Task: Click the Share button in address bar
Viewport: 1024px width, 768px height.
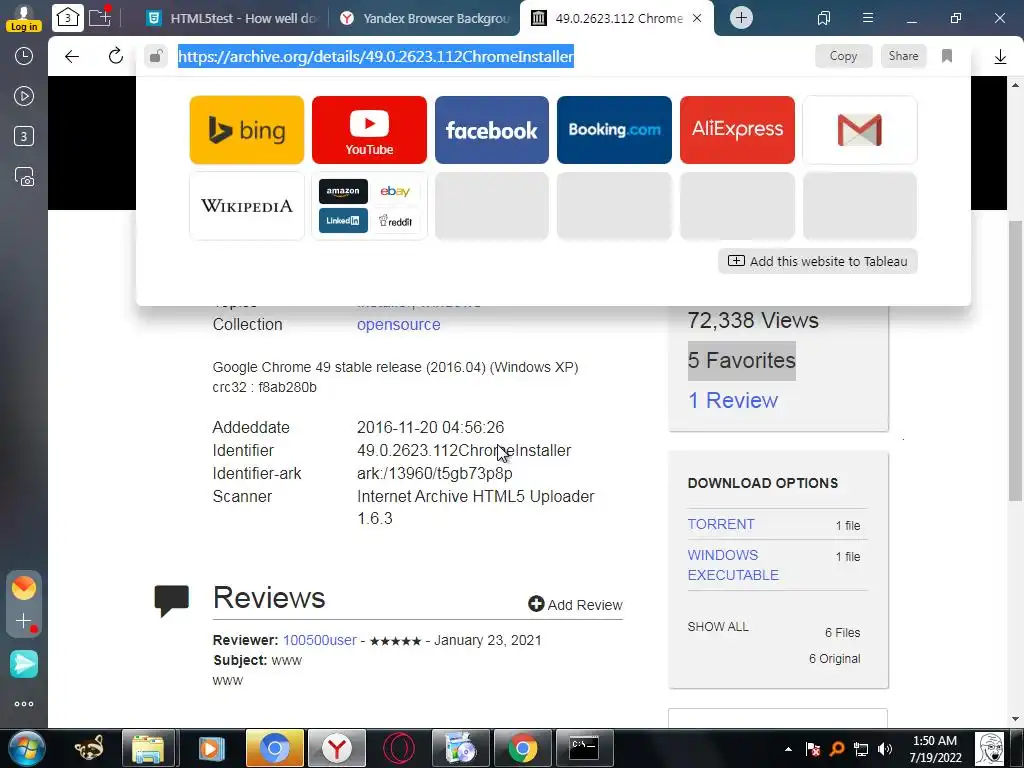Action: coord(903,56)
